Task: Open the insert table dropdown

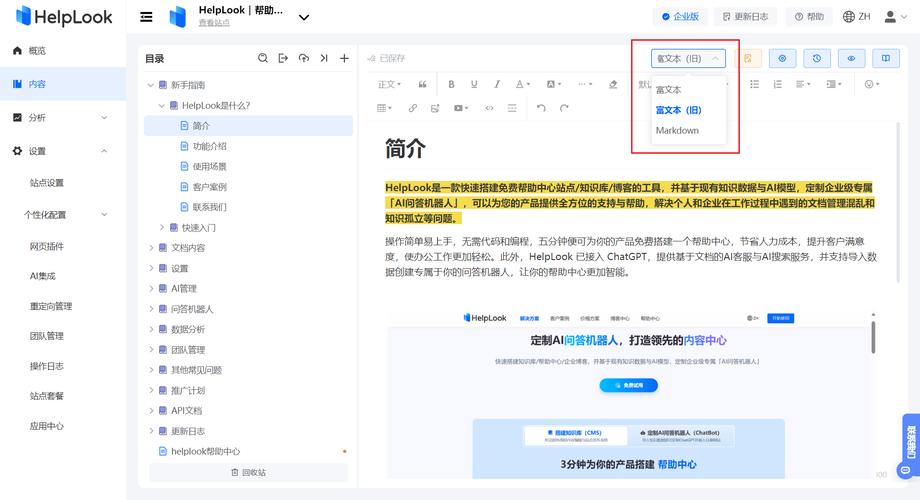Action: [x=384, y=108]
